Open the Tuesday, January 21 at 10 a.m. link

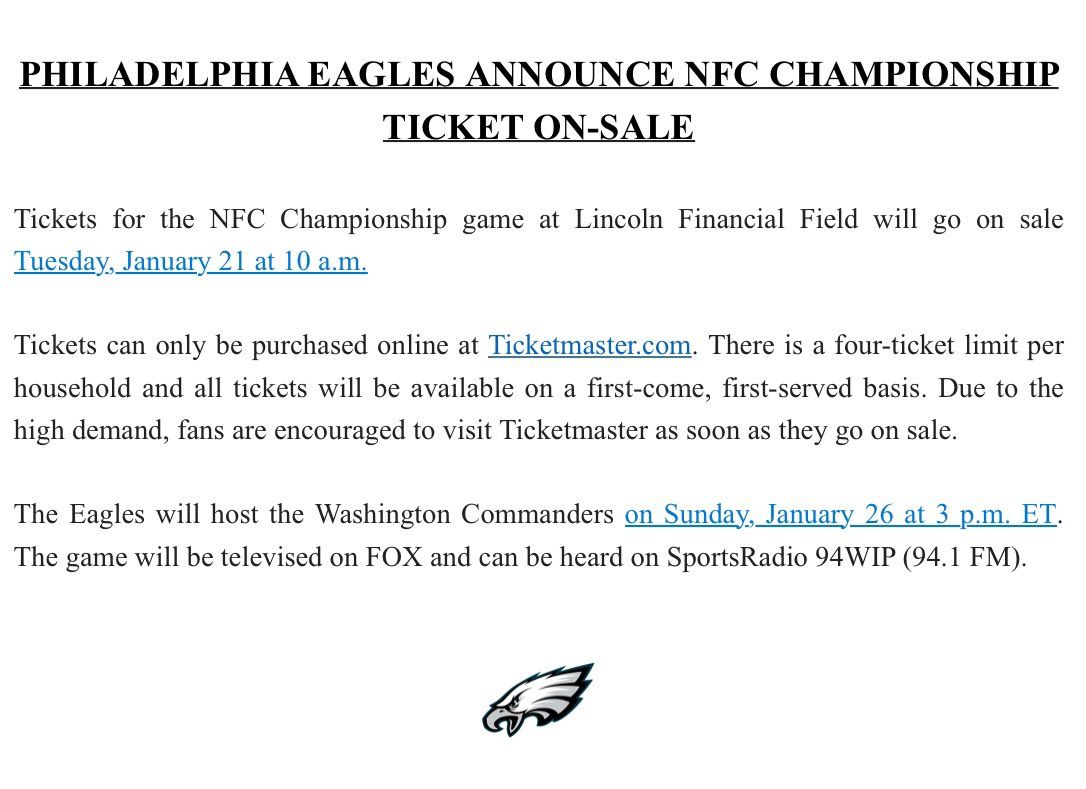[190, 261]
